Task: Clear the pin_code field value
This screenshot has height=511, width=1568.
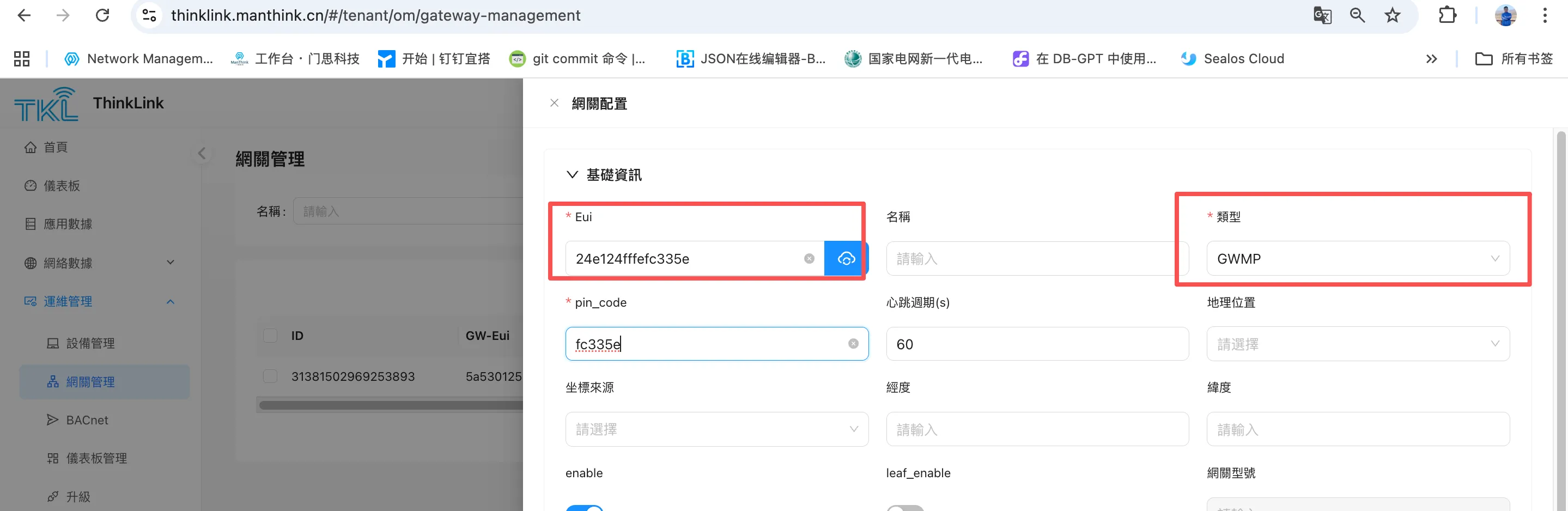Action: [x=853, y=344]
